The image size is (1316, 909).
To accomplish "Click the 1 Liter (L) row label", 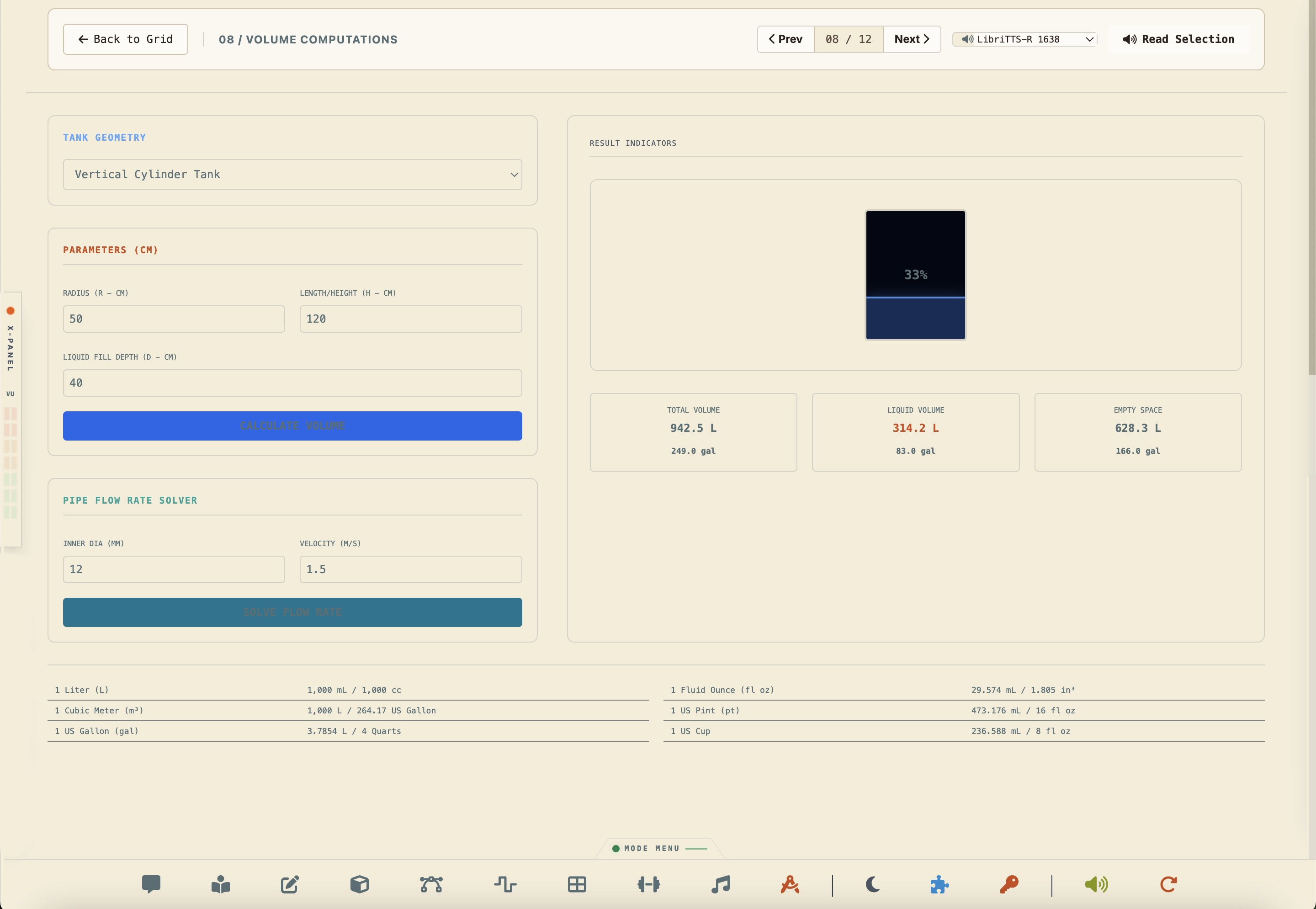I will pos(81,690).
